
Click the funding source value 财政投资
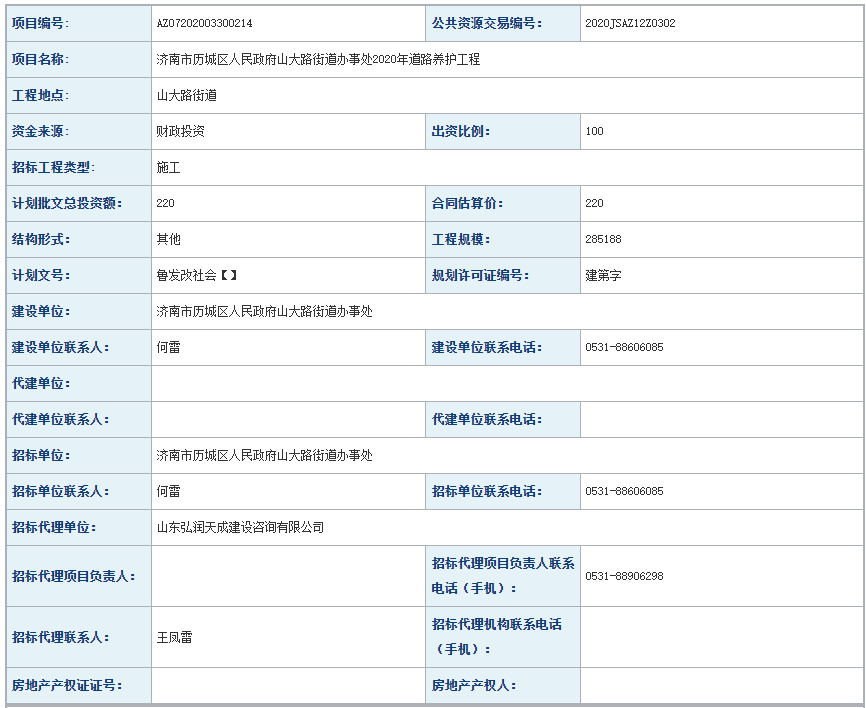[180, 131]
